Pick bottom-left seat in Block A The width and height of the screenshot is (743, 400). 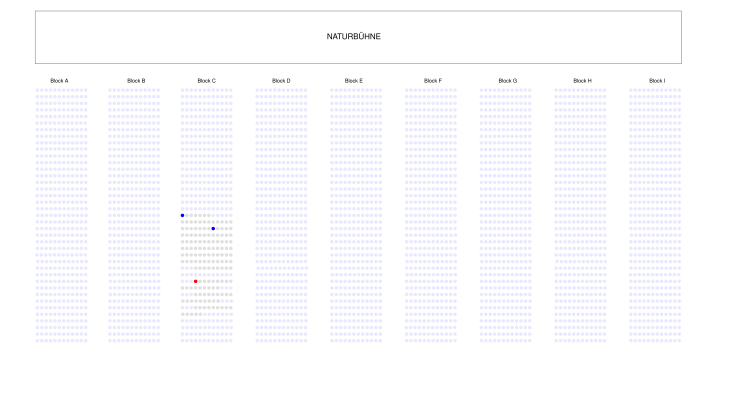pyautogui.click(x=38, y=341)
